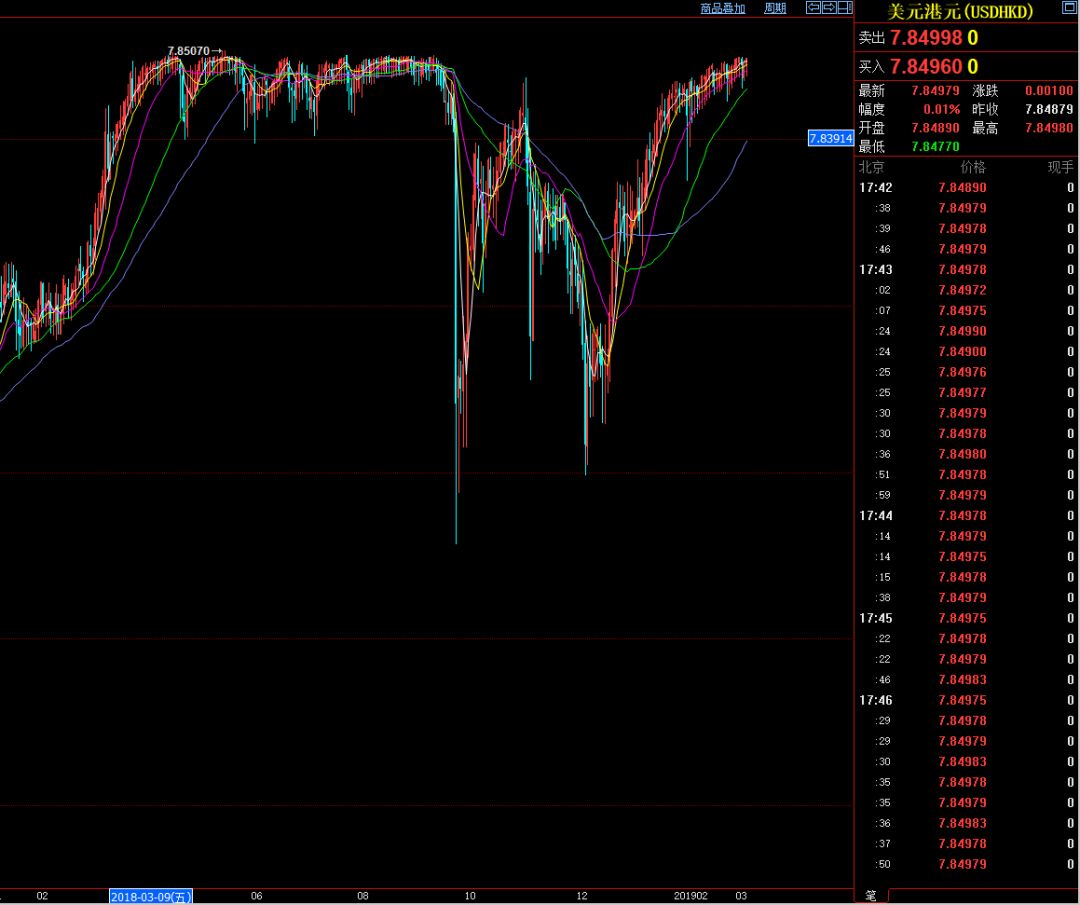1080x905 pixels.
Task: Select the :07 tick row
Action: pyautogui.click(x=966, y=311)
